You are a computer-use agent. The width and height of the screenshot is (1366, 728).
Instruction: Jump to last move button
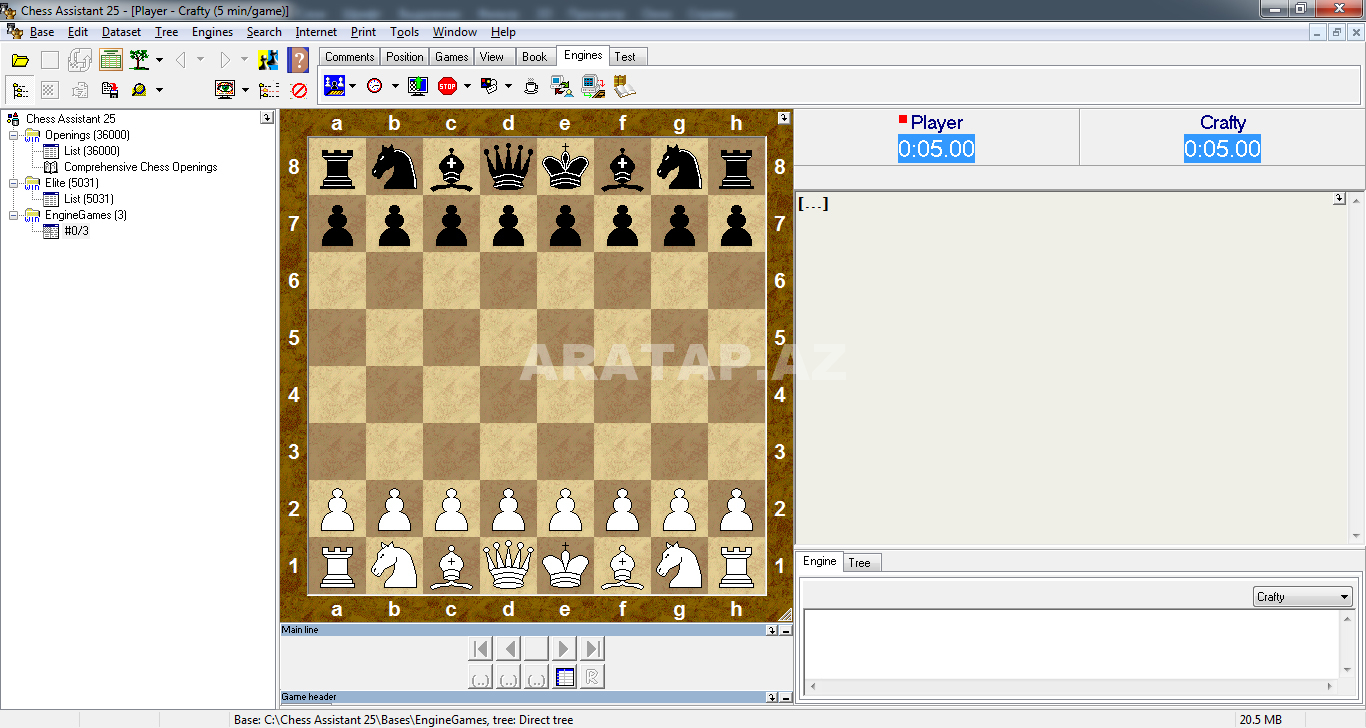pyautogui.click(x=592, y=649)
